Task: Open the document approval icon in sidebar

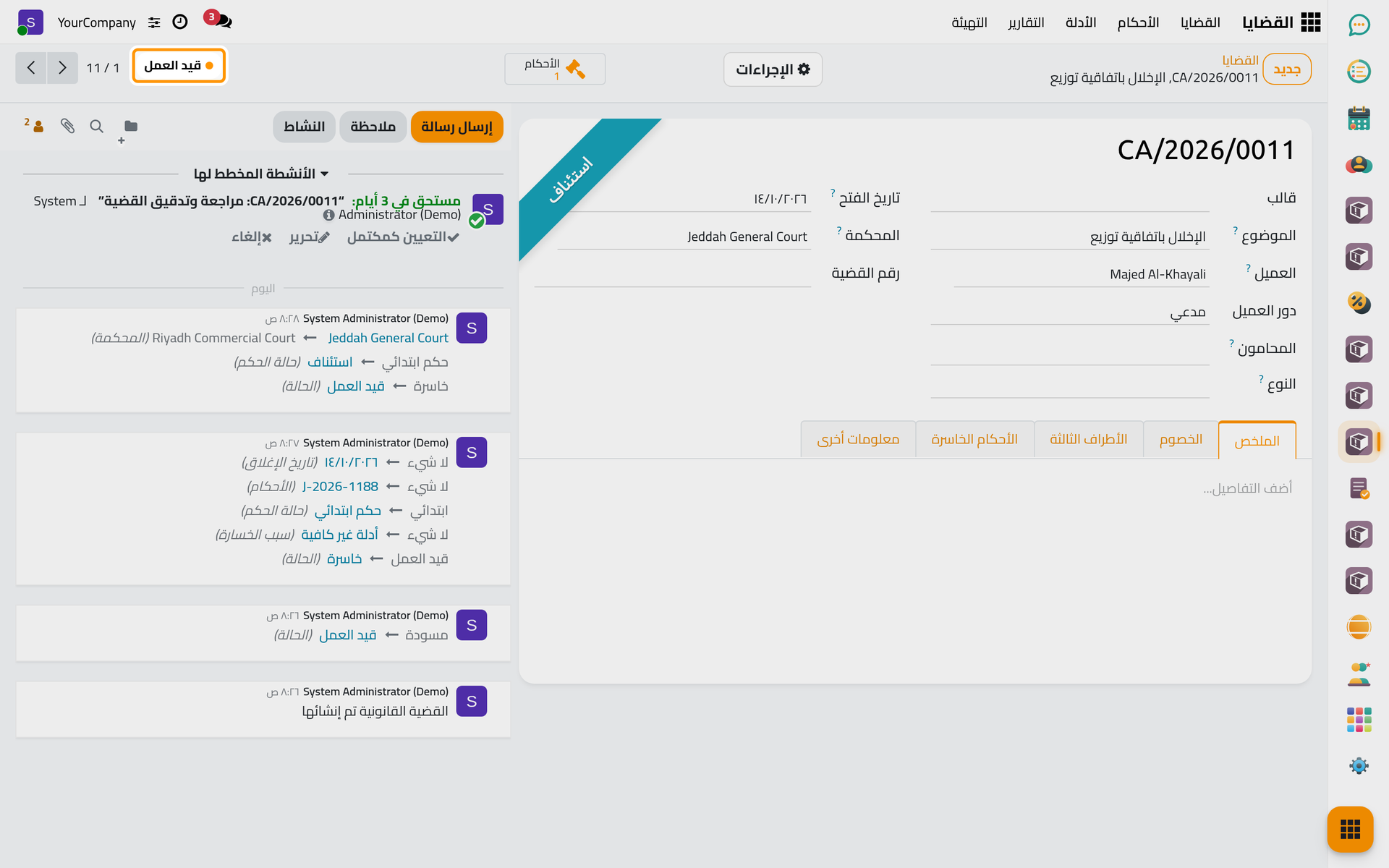Action: point(1359,488)
